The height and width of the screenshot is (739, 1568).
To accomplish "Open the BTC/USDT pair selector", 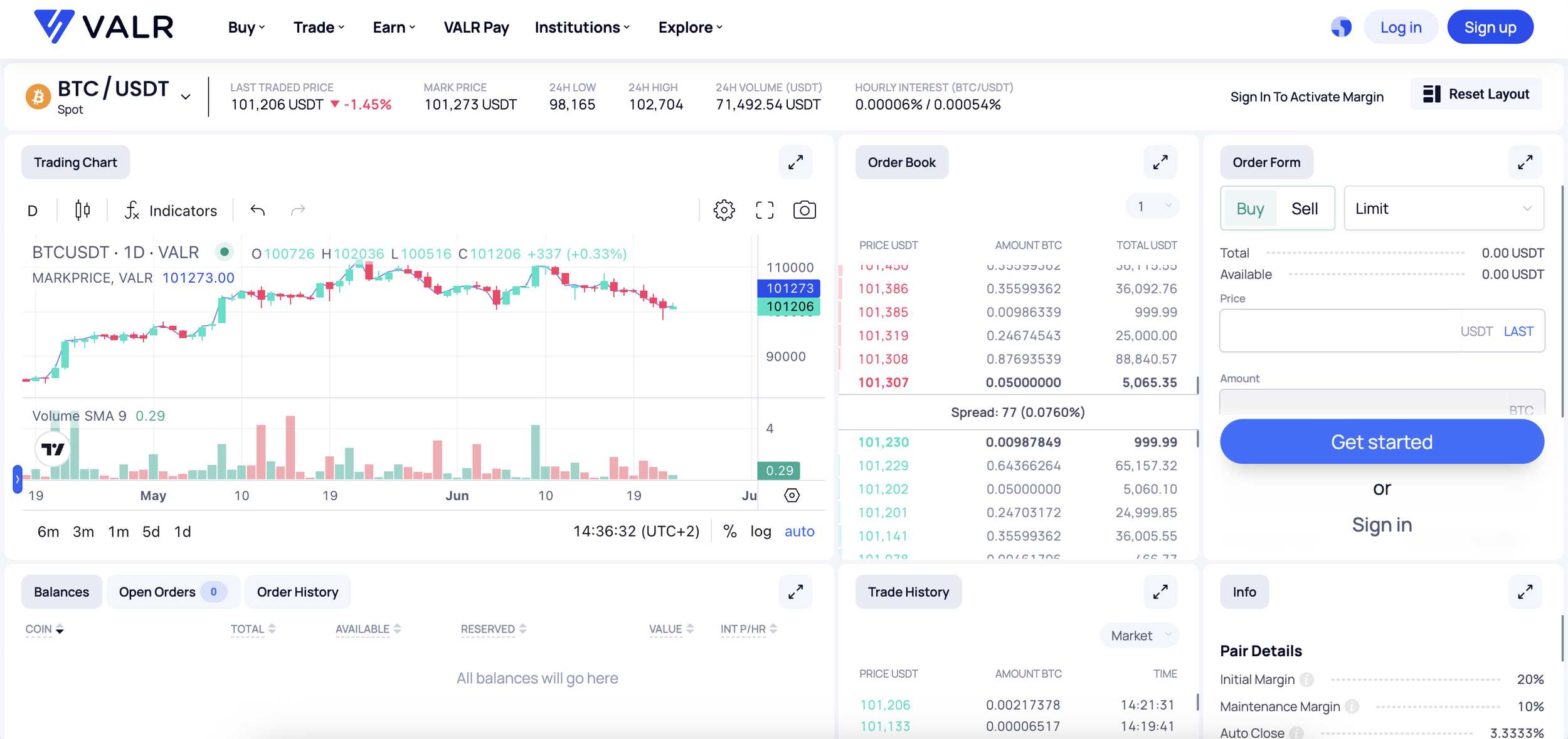I will [185, 97].
